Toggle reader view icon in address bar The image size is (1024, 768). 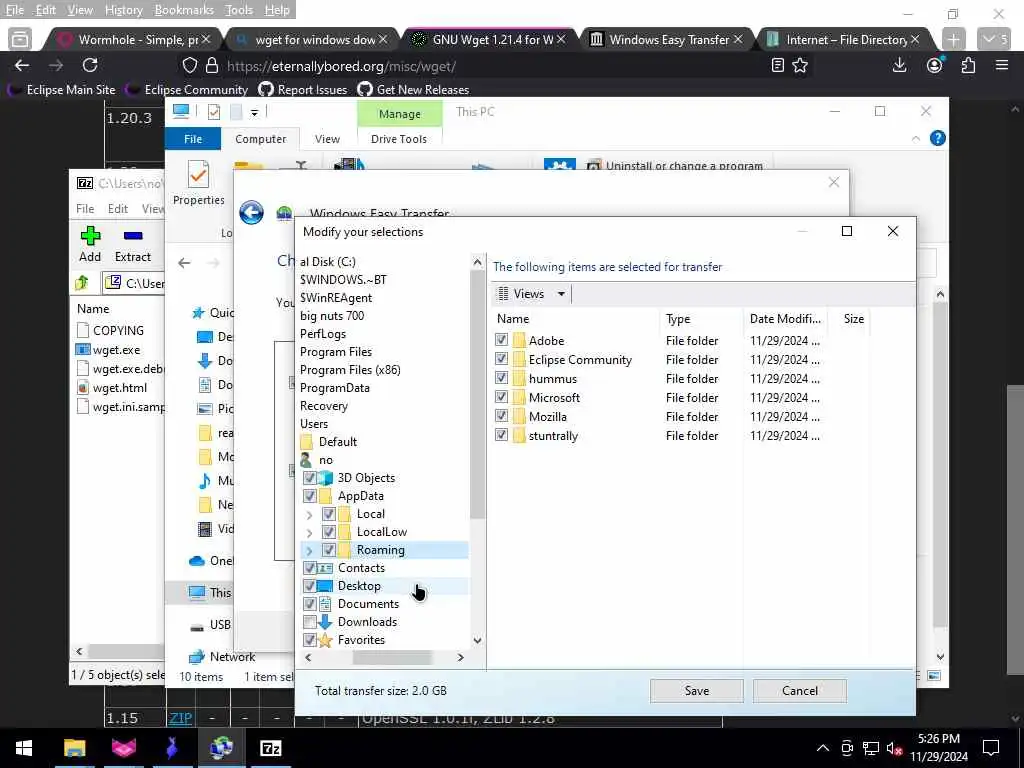tap(777, 65)
